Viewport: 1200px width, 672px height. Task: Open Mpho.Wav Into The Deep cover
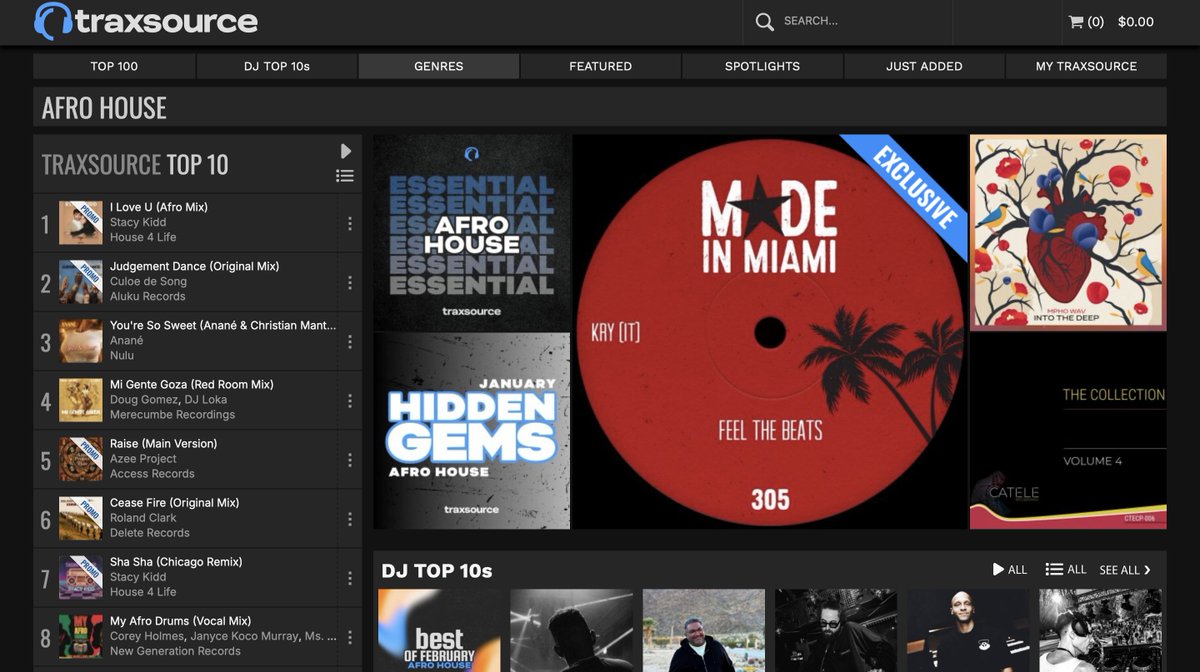pos(1068,232)
